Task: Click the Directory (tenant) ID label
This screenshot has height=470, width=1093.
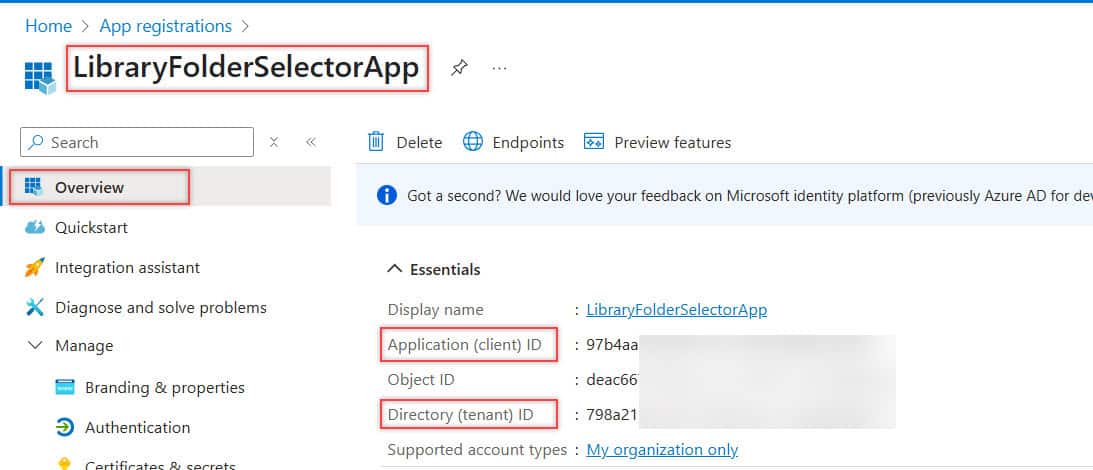Action: pyautogui.click(x=460, y=415)
